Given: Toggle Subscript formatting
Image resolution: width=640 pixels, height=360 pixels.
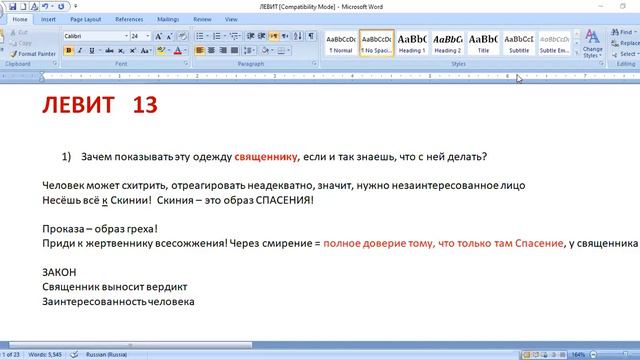Looking at the screenshot, I should click(x=121, y=51).
